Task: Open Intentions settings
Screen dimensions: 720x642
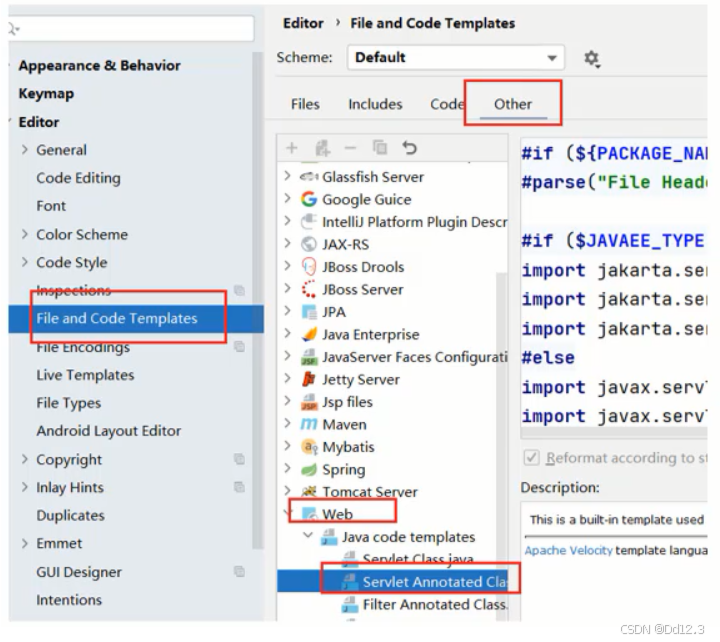Action: click(69, 600)
